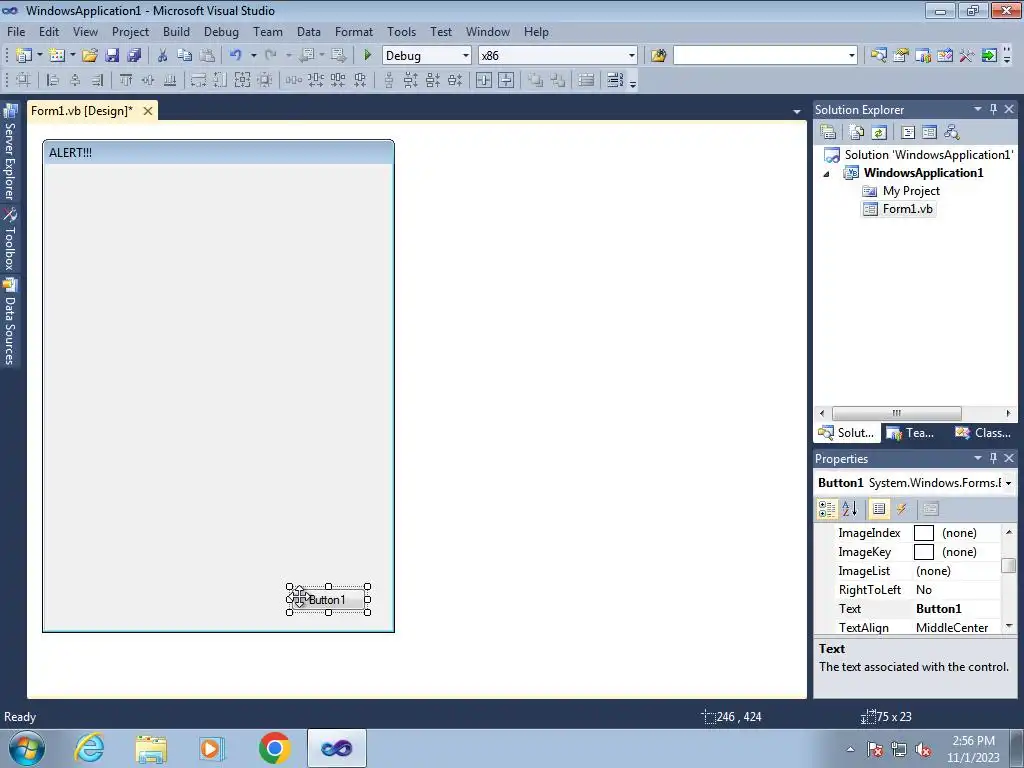Collapse the WindowsApplication1 project node

click(827, 174)
